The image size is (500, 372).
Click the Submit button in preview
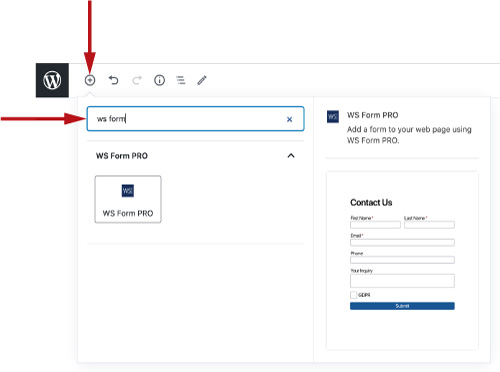402,306
